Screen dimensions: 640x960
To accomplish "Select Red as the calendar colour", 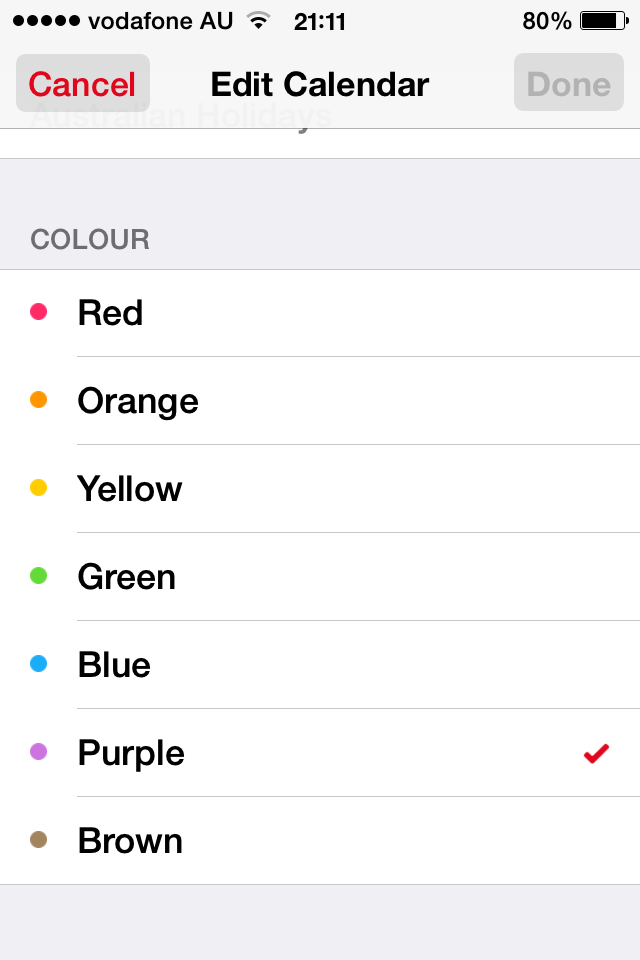I will (x=300, y=312).
